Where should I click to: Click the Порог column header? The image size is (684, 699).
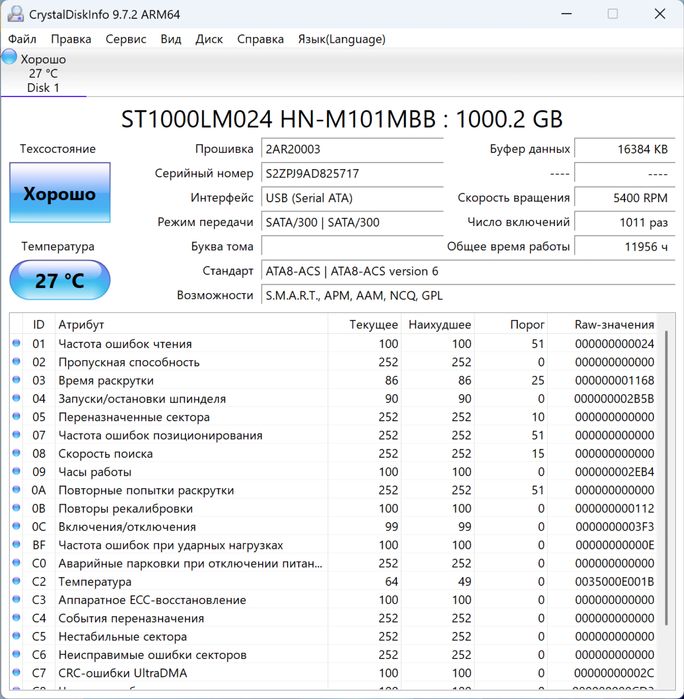click(511, 325)
